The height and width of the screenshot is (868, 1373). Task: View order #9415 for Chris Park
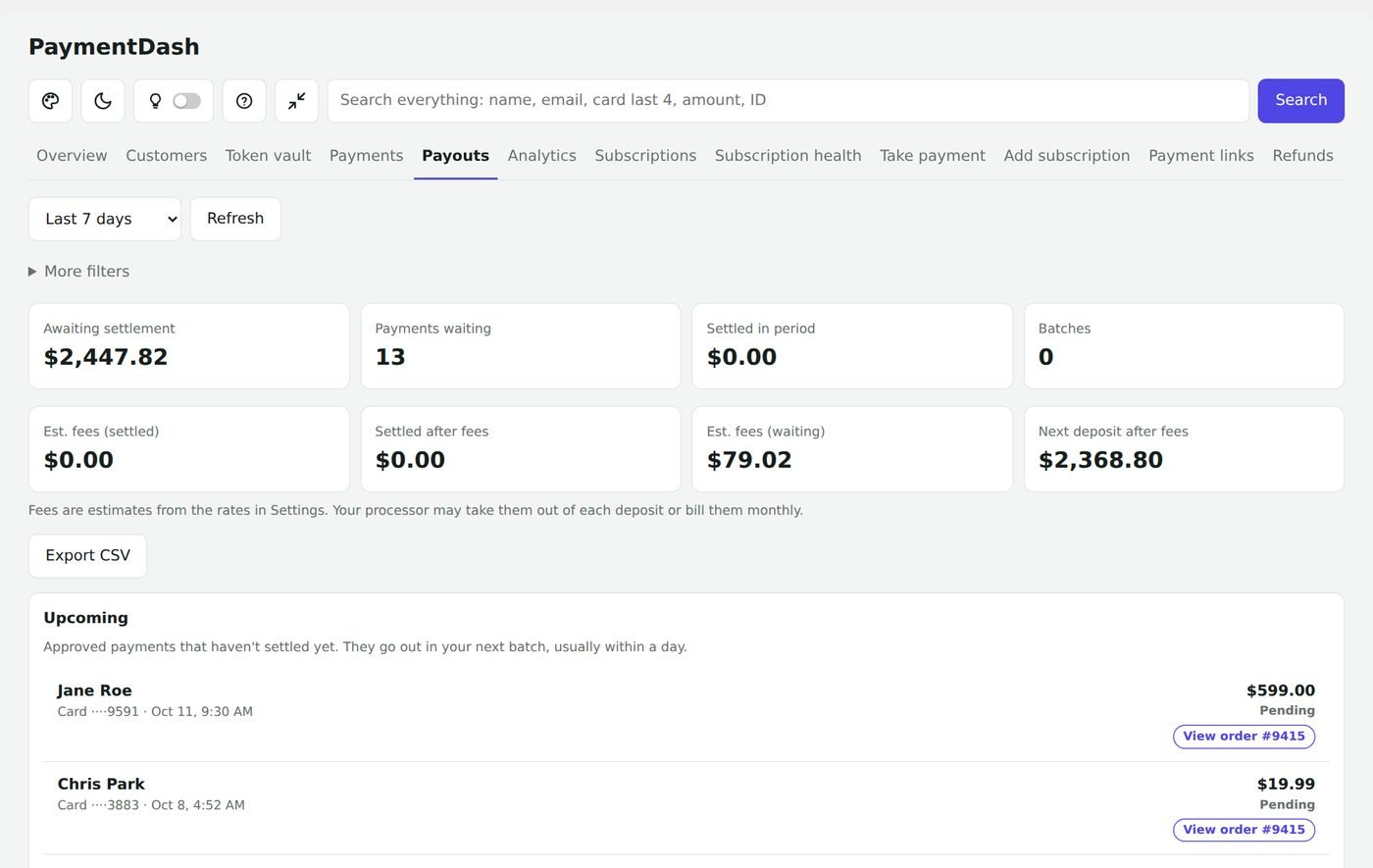(x=1244, y=830)
